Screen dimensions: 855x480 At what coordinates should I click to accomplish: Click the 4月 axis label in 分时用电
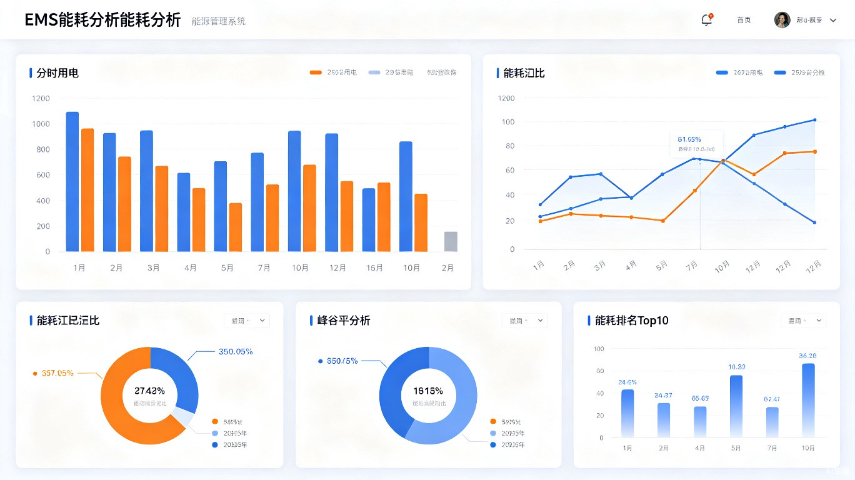coord(190,268)
